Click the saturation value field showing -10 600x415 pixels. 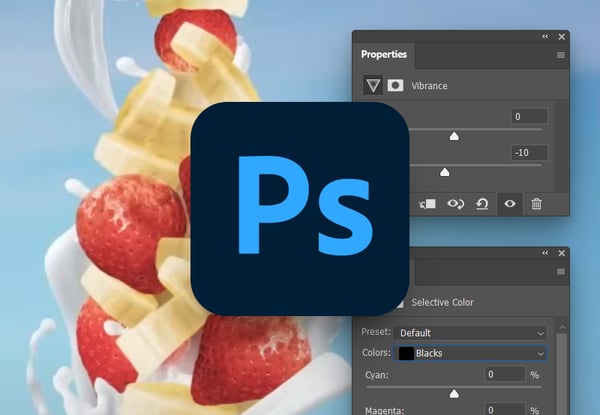pyautogui.click(x=529, y=153)
